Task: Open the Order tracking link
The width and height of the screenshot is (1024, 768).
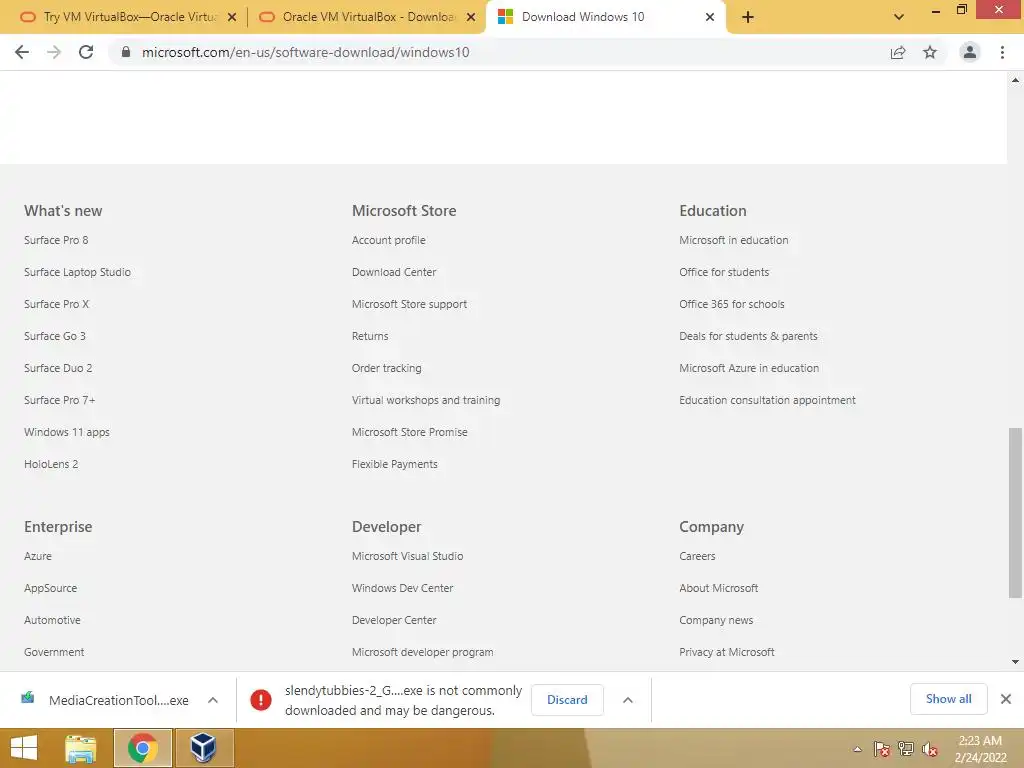Action: tap(387, 368)
